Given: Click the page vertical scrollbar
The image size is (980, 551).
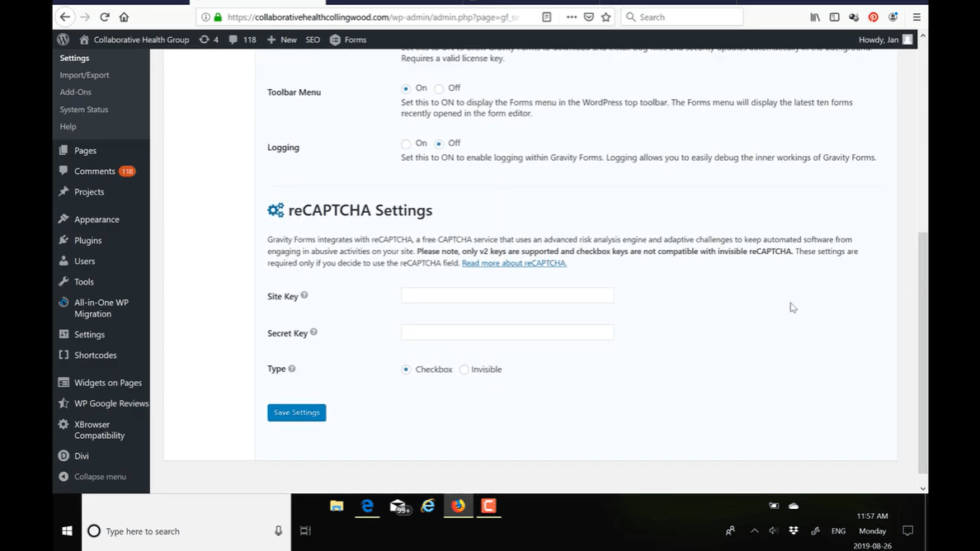Looking at the screenshot, I should tap(922, 352).
